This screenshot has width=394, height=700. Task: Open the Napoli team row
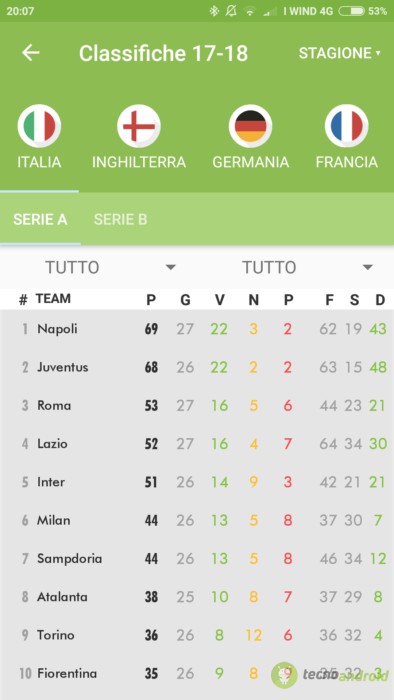point(197,329)
